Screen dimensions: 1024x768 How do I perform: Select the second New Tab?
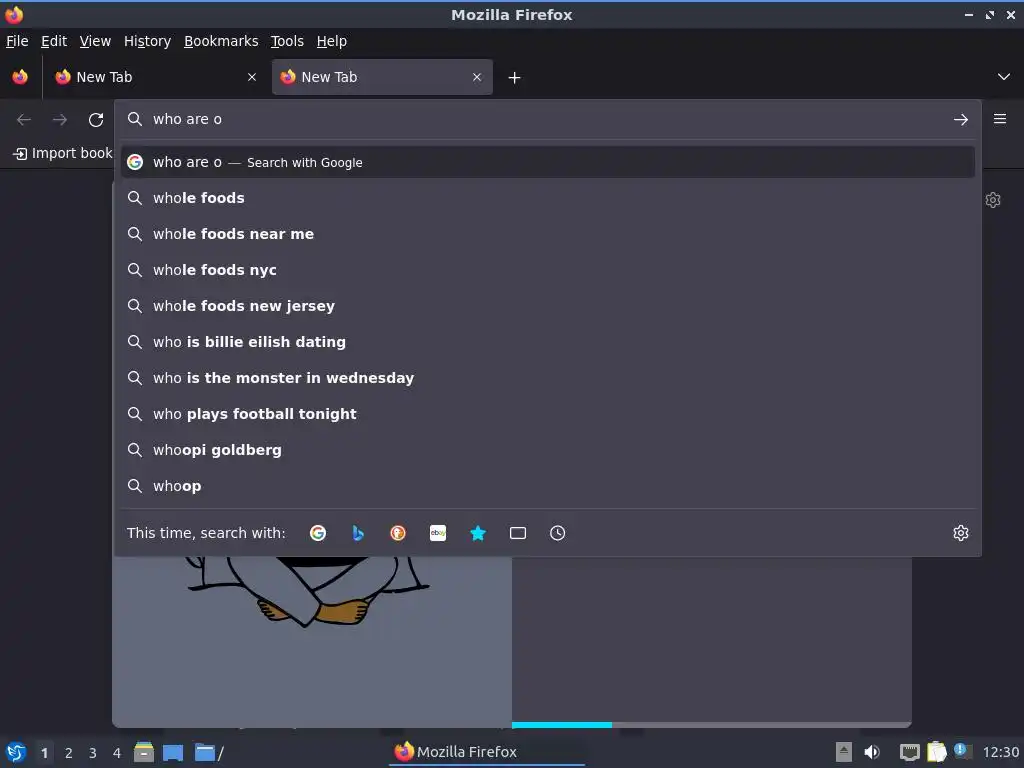[x=382, y=77]
